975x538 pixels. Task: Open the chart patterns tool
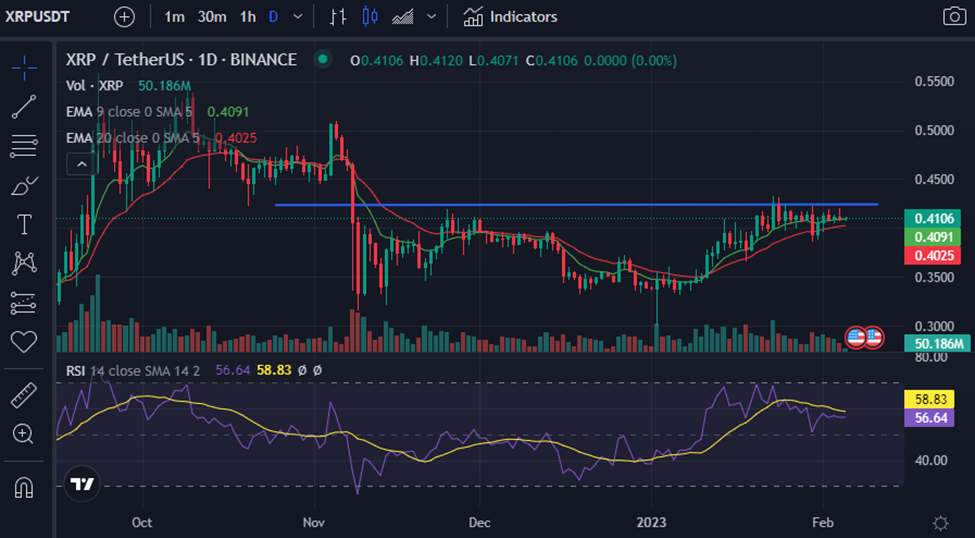pyautogui.click(x=24, y=264)
